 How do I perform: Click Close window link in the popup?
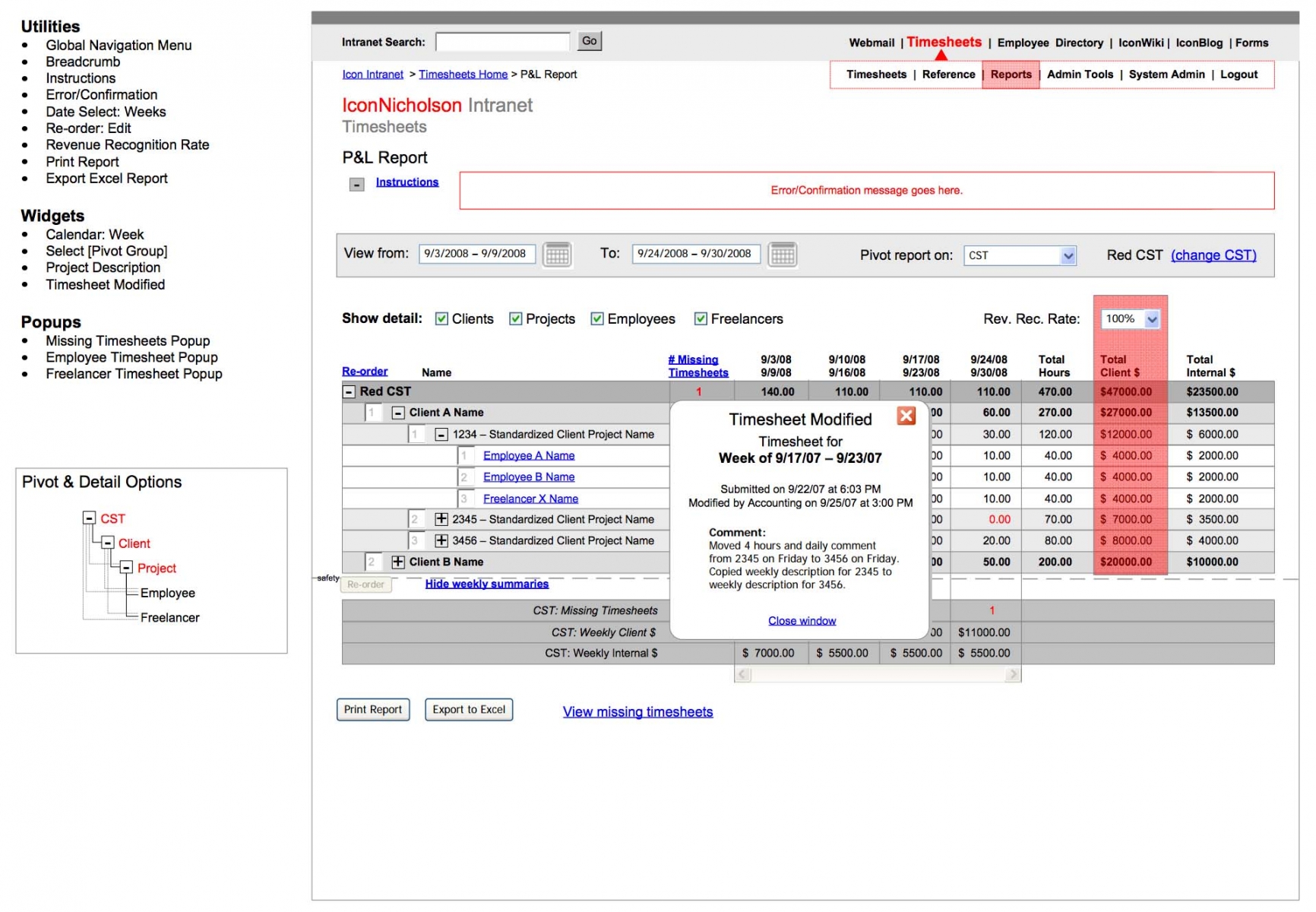coord(802,621)
